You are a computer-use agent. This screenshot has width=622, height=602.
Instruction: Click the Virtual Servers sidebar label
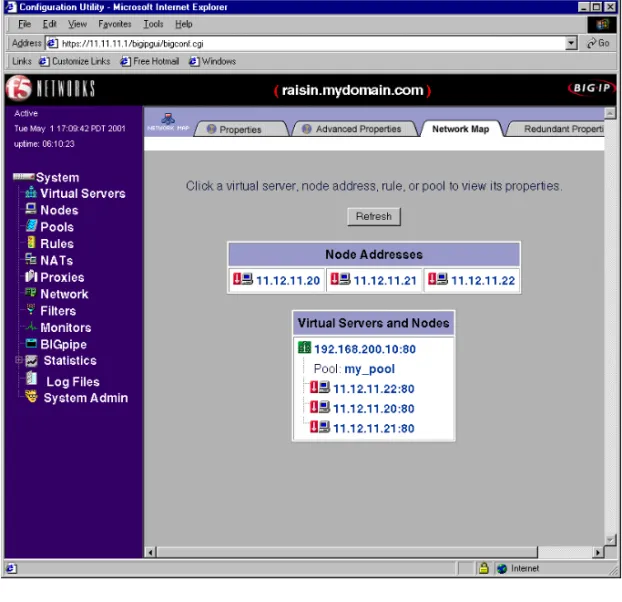click(83, 194)
